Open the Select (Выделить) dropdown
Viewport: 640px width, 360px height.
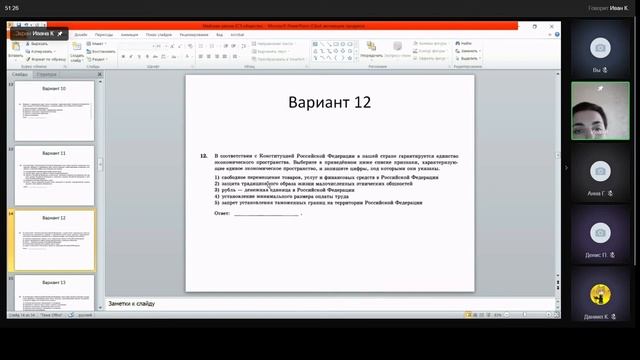point(468,58)
